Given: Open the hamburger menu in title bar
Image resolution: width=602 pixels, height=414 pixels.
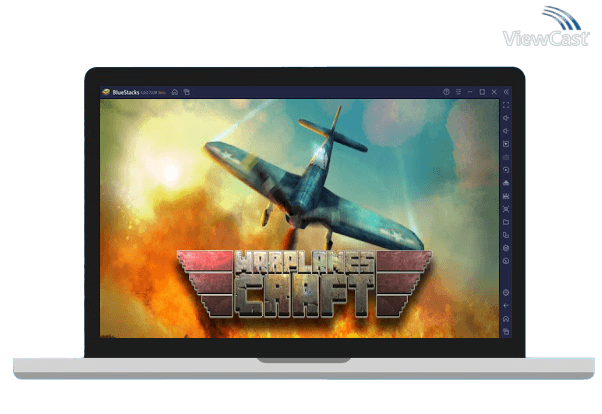Looking at the screenshot, I should coord(458,92).
